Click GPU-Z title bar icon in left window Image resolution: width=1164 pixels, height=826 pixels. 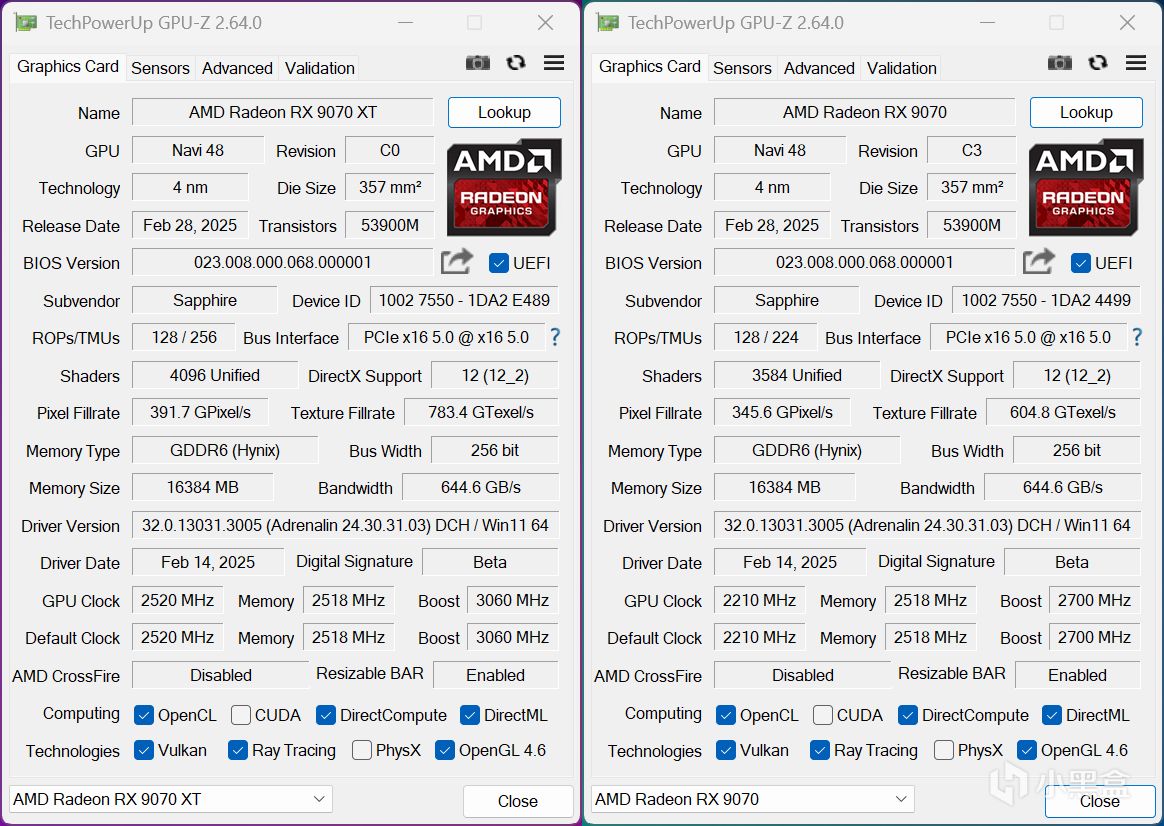tap(25, 23)
